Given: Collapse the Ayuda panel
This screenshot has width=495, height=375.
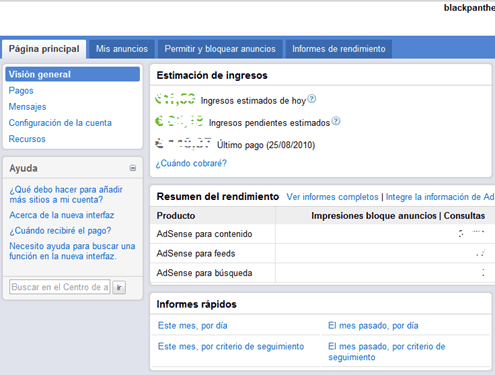Looking at the screenshot, I should [133, 168].
